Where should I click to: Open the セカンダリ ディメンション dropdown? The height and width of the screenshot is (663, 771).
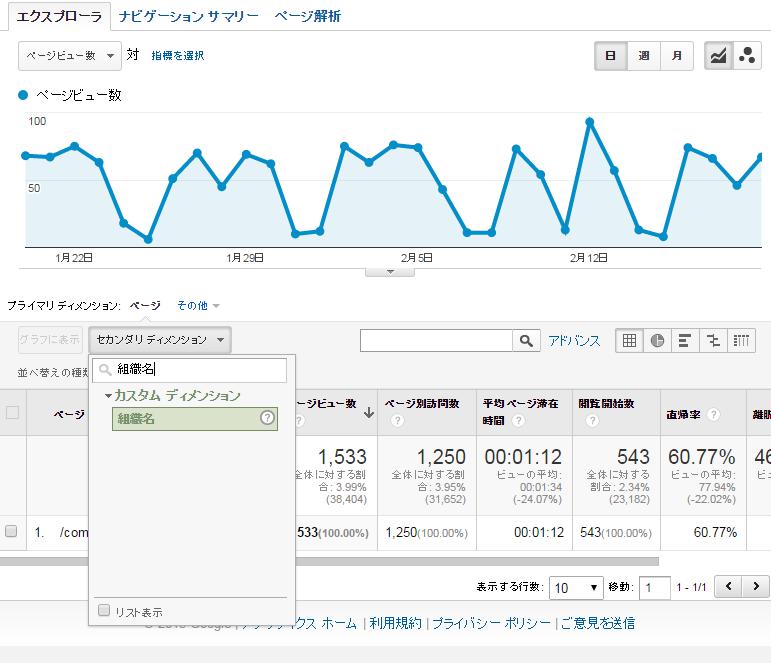[x=160, y=340]
